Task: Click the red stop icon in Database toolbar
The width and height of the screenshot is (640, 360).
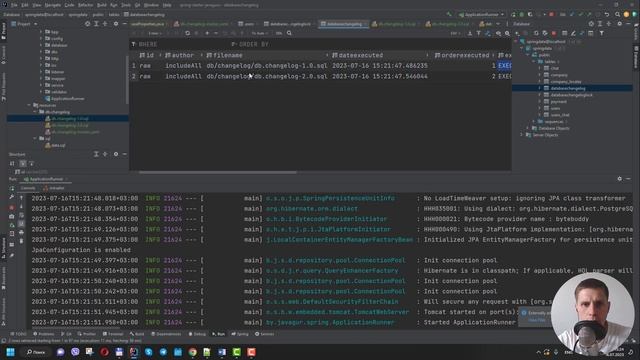Action: coord(554,33)
